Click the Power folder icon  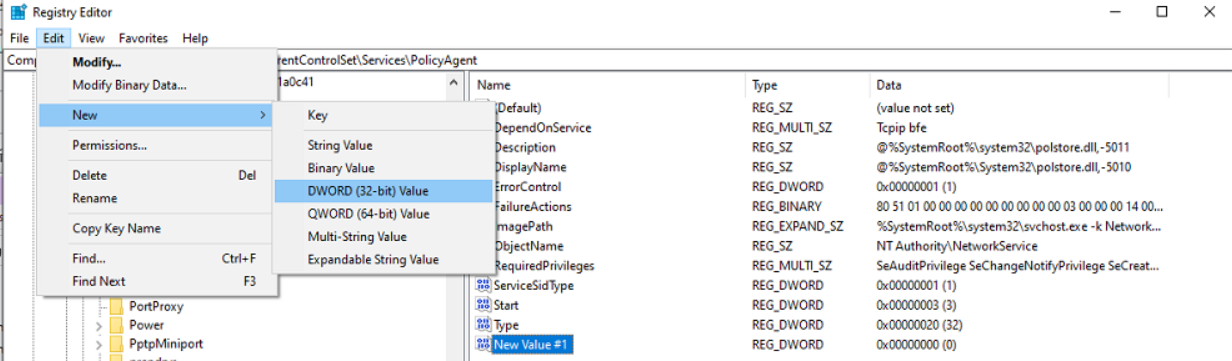click(116, 325)
